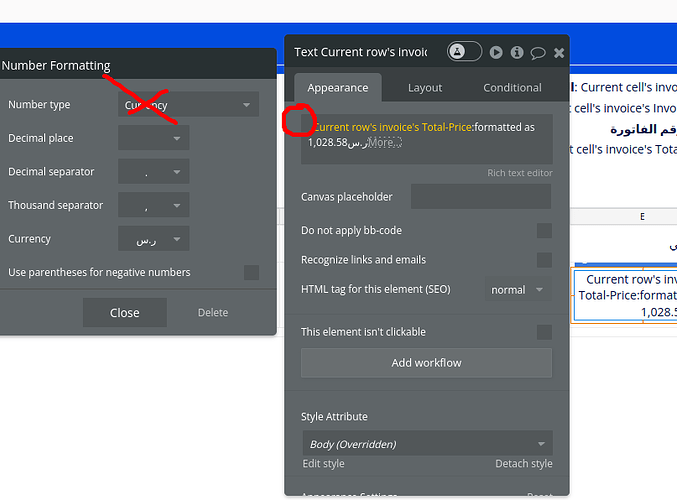The image size is (677, 500).
Task: Open the Thousand separator dropdown
Action: click(154, 205)
